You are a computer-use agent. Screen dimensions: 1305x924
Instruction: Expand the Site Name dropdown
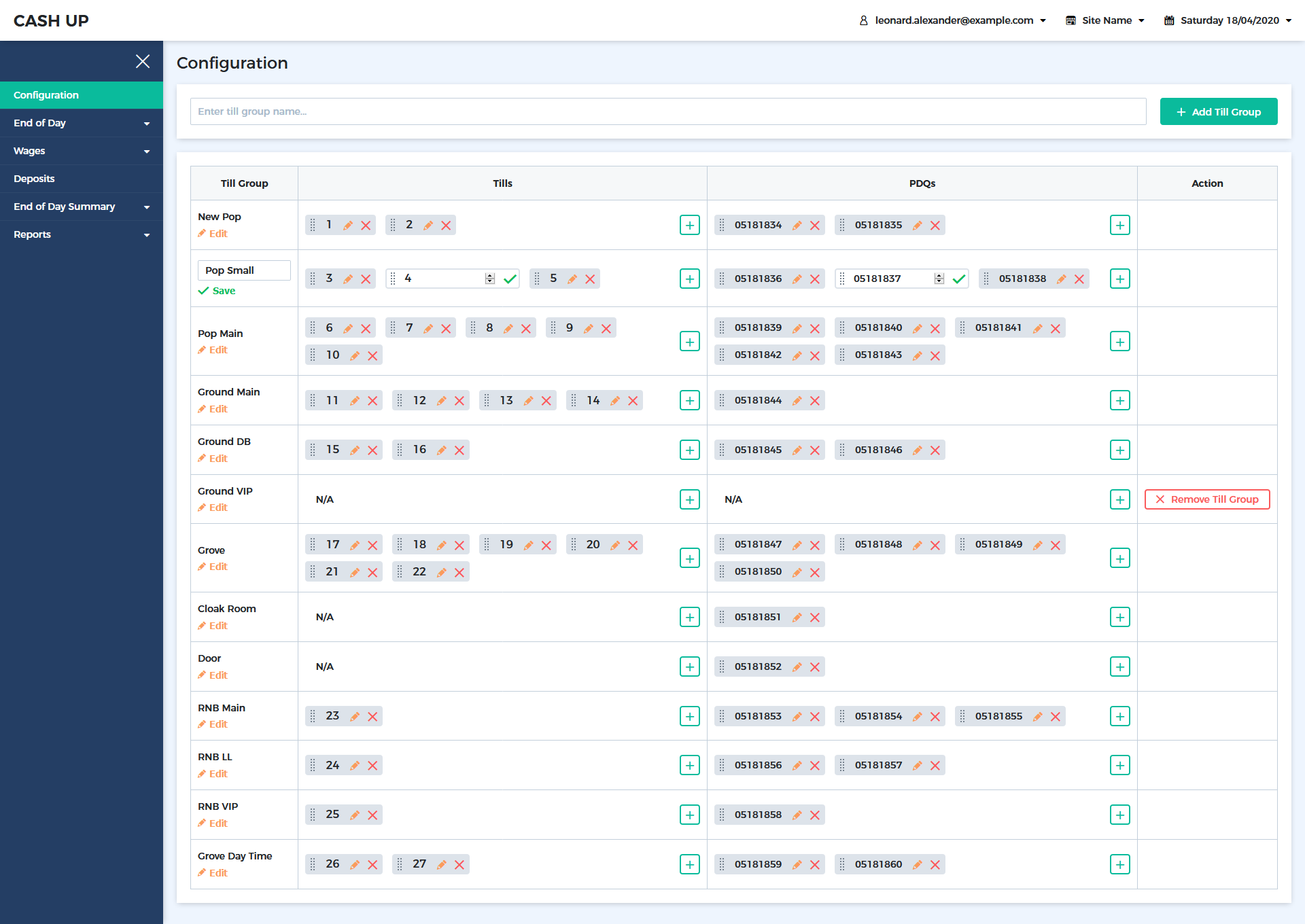tap(1105, 20)
